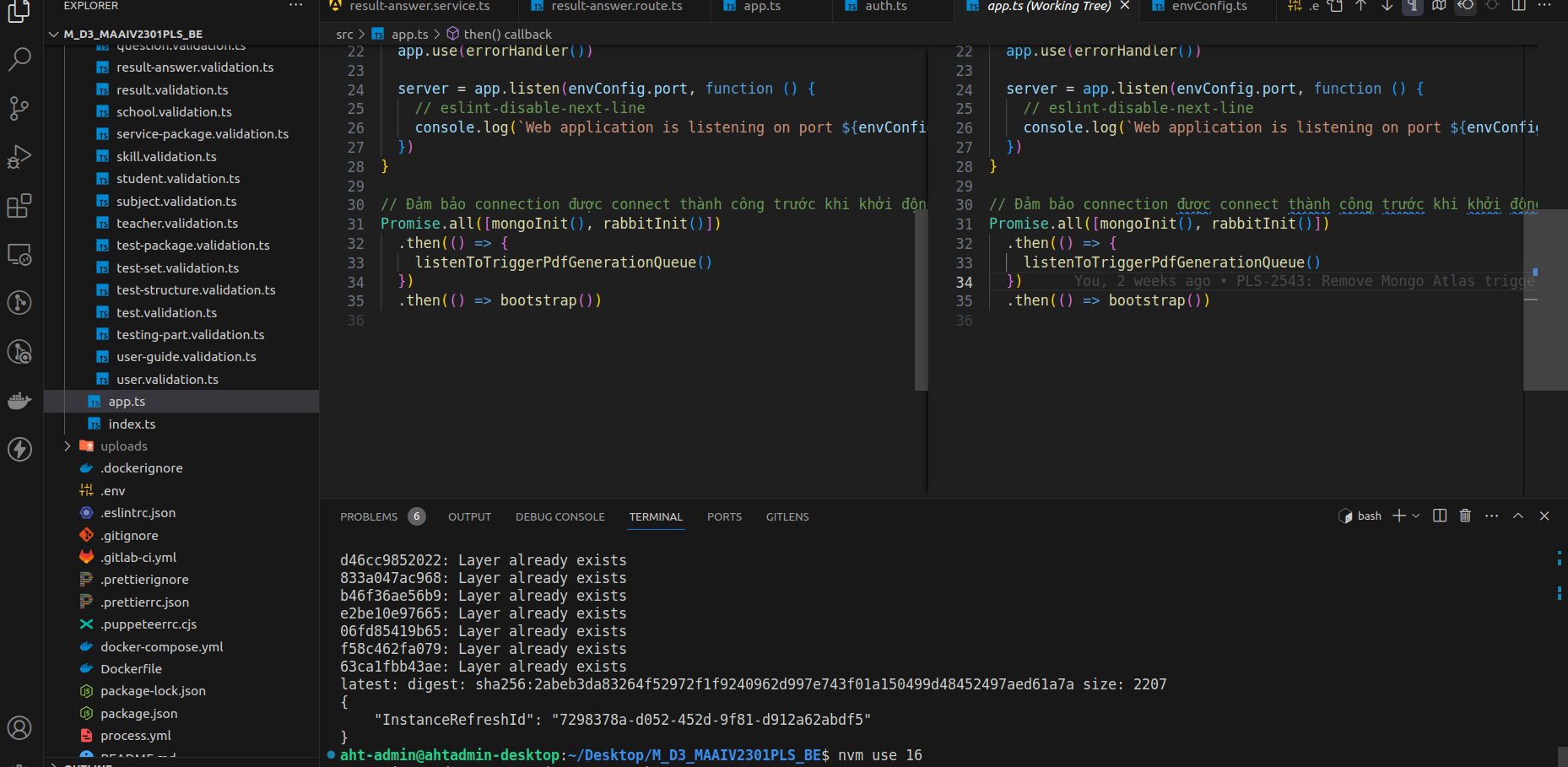
Task: Open Remote Explorer view
Action: click(19, 255)
